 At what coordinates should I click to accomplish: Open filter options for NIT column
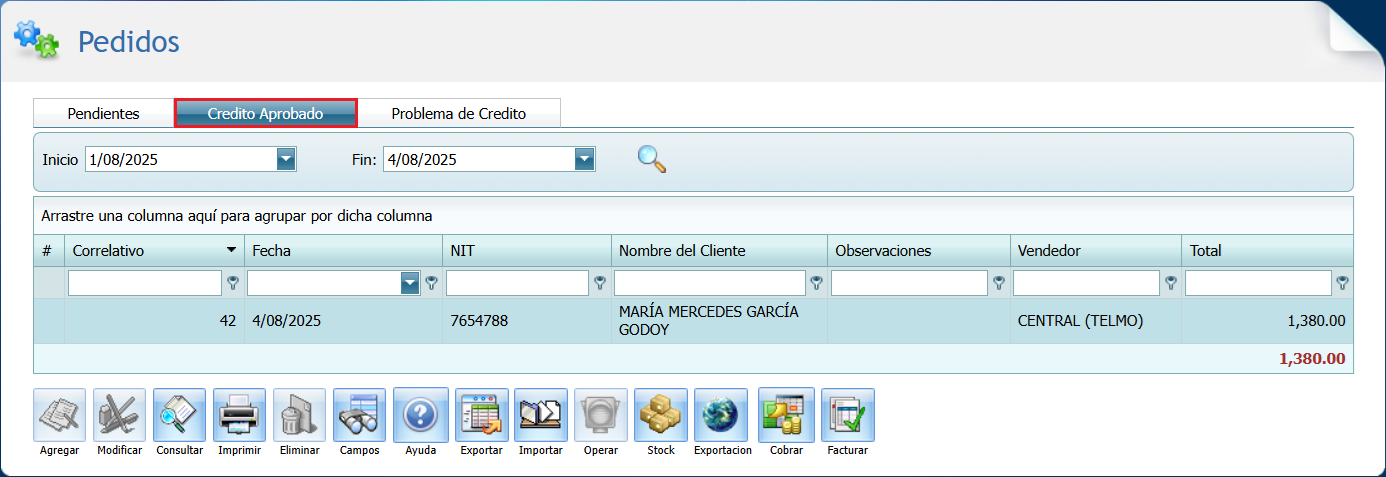600,283
